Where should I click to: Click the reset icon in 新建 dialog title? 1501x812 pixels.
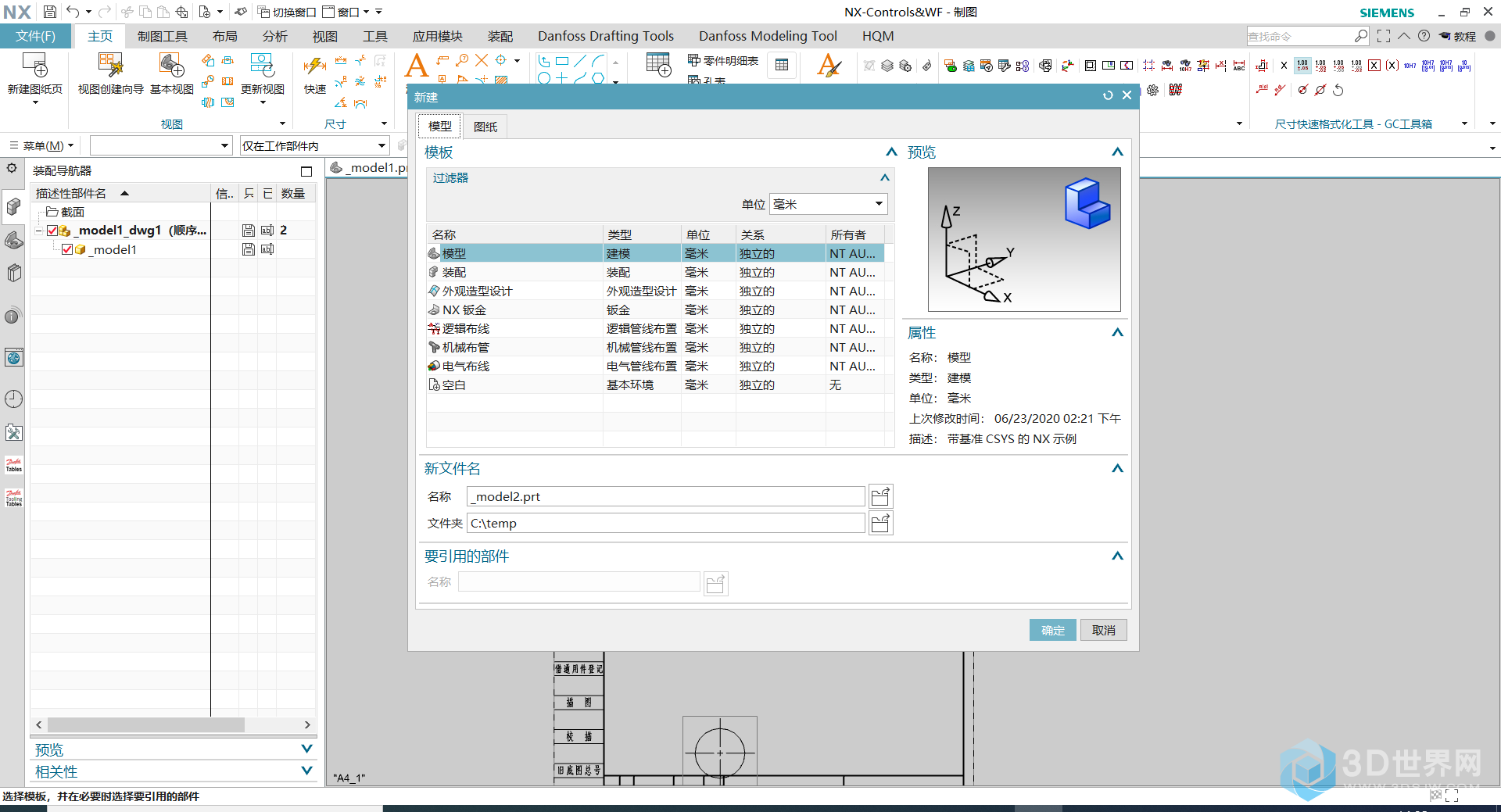click(x=1108, y=95)
